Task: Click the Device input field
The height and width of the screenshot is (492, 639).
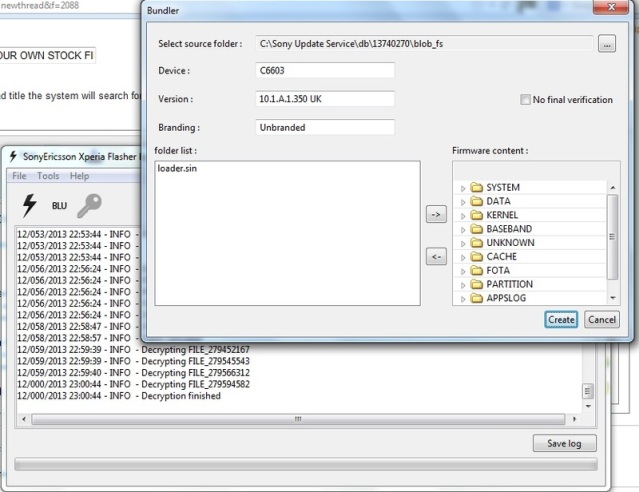Action: (325, 71)
